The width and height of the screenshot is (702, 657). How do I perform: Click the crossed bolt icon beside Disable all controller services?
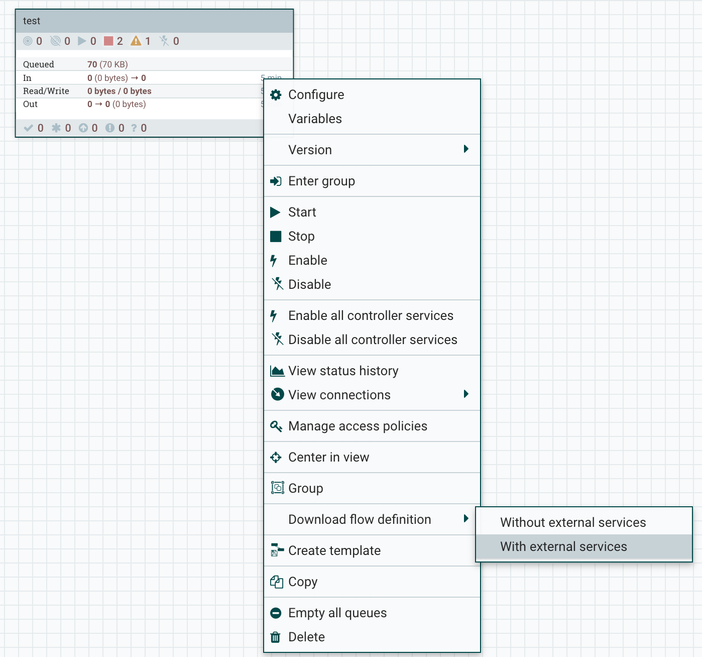tap(277, 339)
